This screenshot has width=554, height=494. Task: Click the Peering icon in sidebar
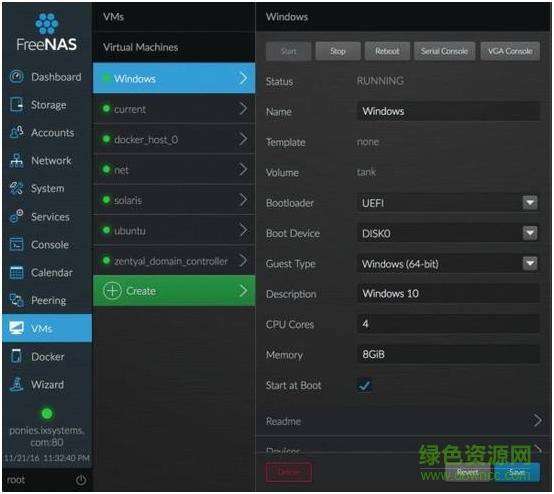17,300
